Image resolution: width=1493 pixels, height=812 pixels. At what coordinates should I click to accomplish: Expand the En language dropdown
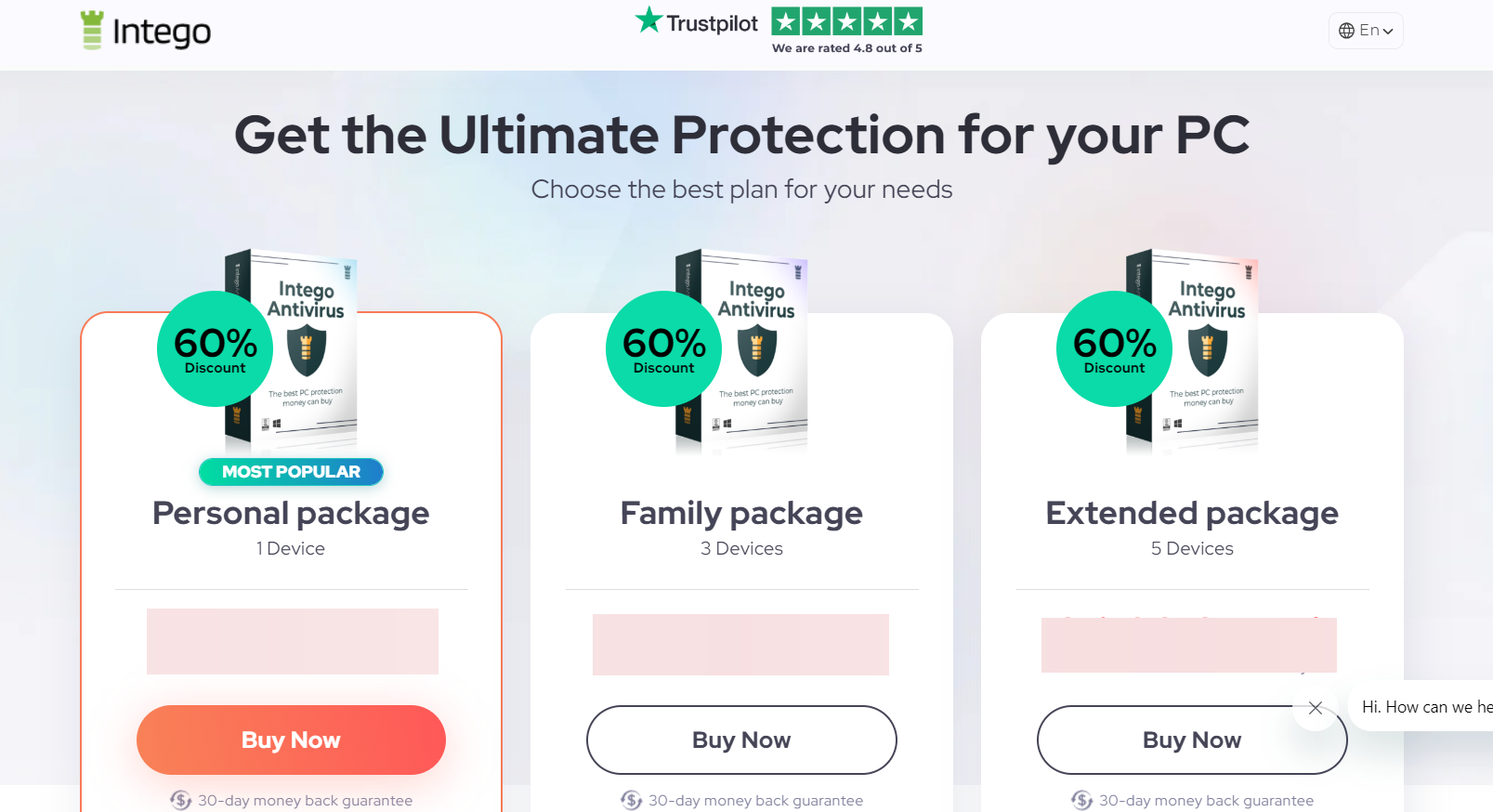pyautogui.click(x=1366, y=31)
